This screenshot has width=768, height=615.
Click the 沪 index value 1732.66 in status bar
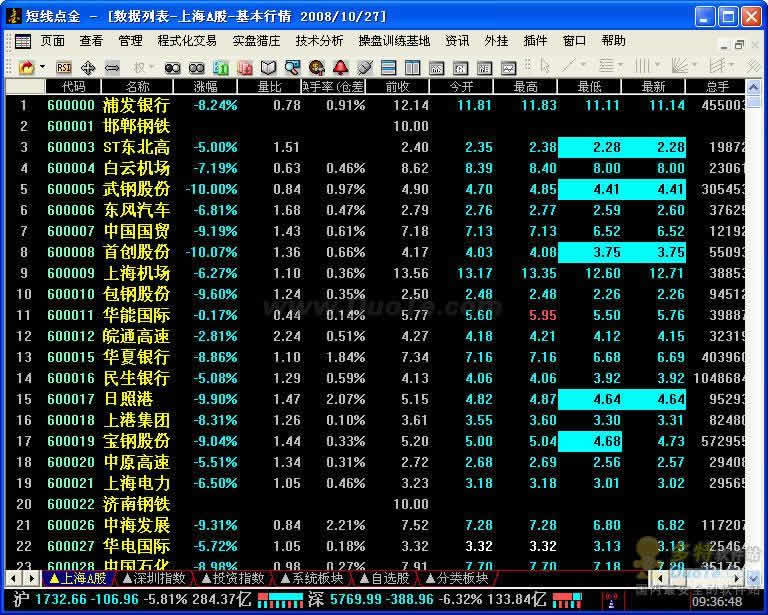(61, 599)
